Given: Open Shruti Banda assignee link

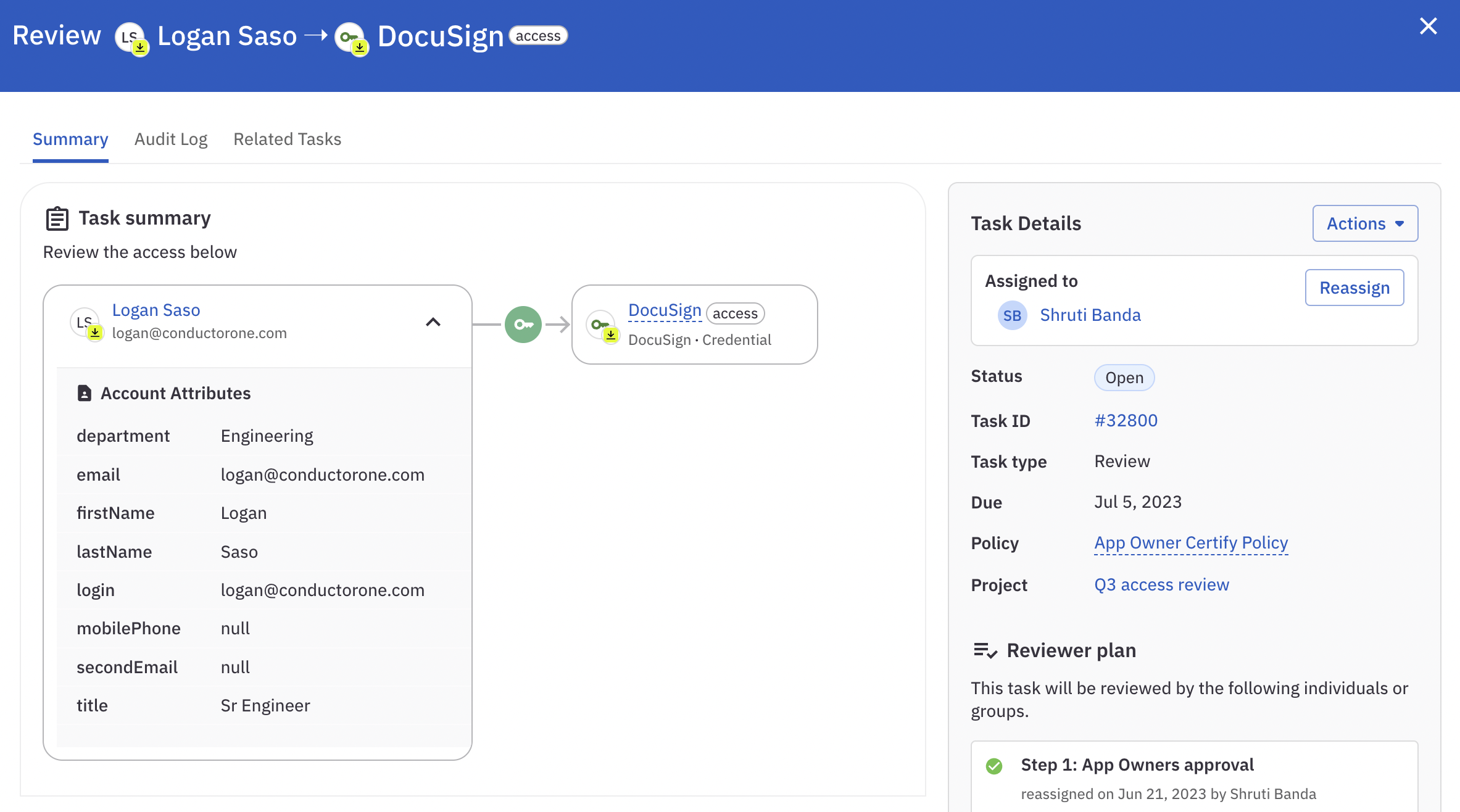Looking at the screenshot, I should point(1090,315).
